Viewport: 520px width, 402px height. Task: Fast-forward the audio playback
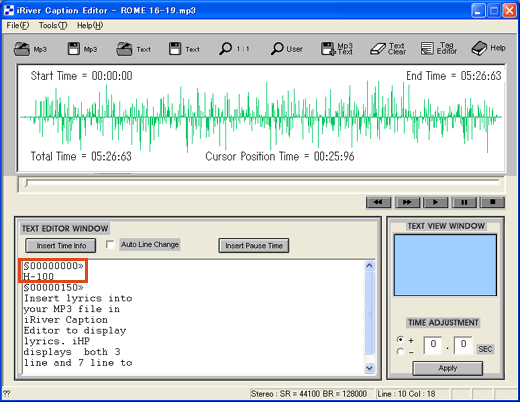coord(407,202)
